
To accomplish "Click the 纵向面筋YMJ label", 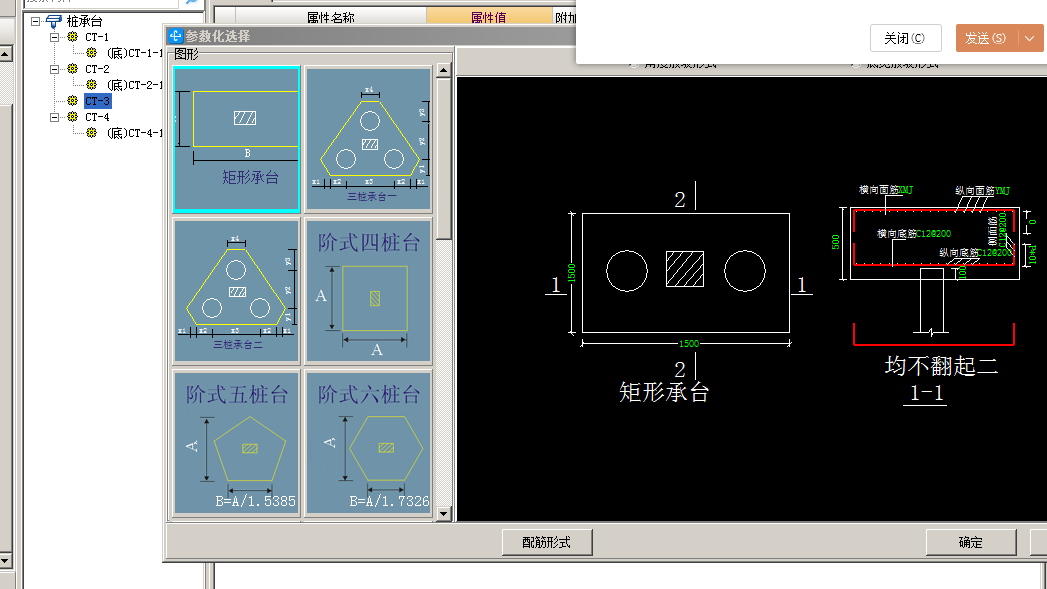I will [982, 190].
